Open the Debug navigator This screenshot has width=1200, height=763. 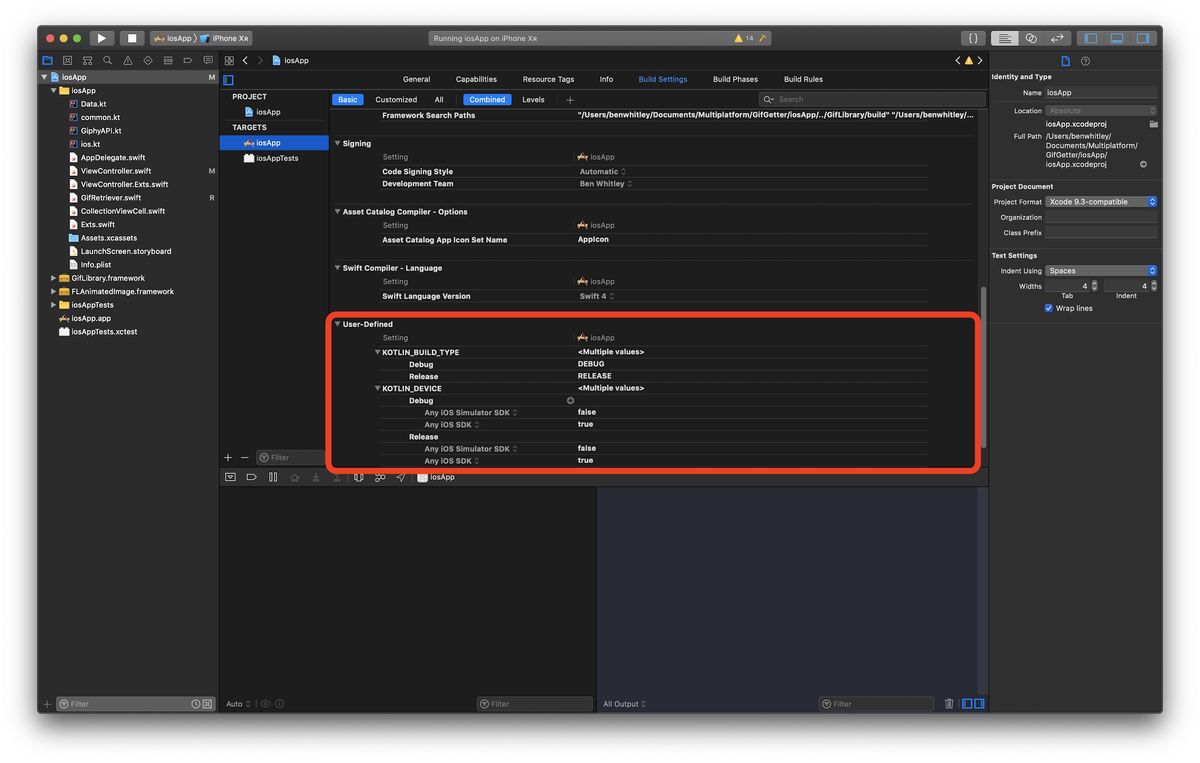coord(167,60)
